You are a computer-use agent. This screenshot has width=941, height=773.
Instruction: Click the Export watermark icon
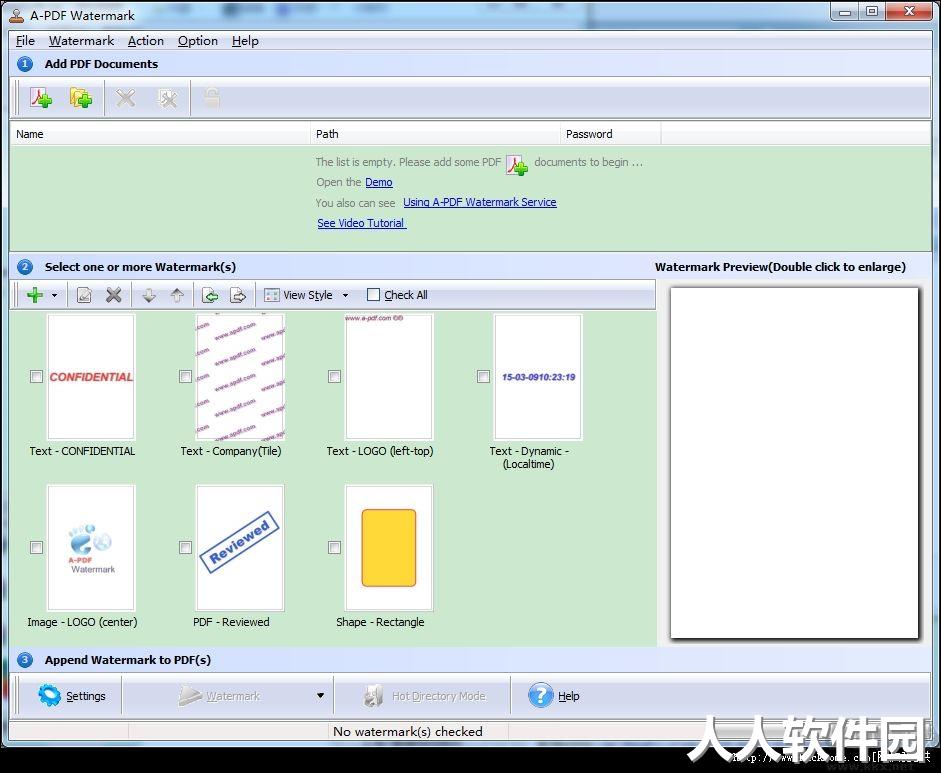(238, 295)
